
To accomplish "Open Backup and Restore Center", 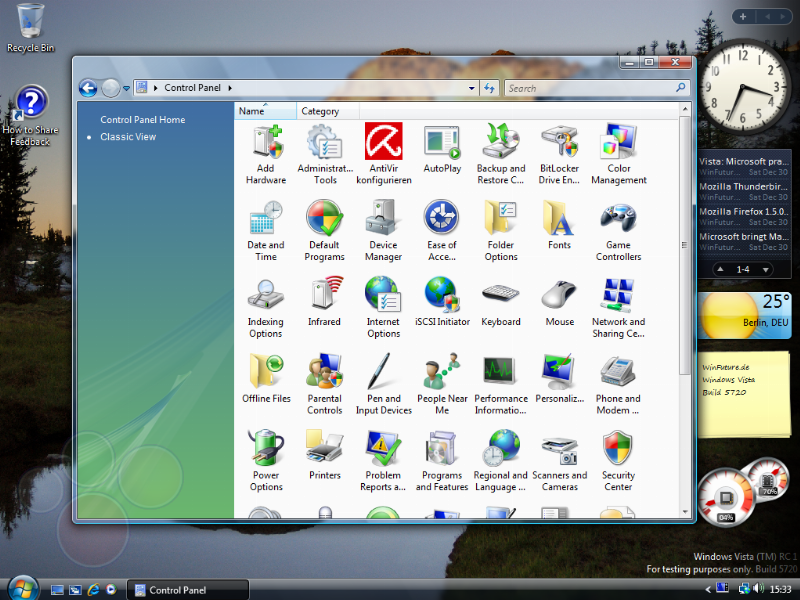I will pyautogui.click(x=501, y=154).
